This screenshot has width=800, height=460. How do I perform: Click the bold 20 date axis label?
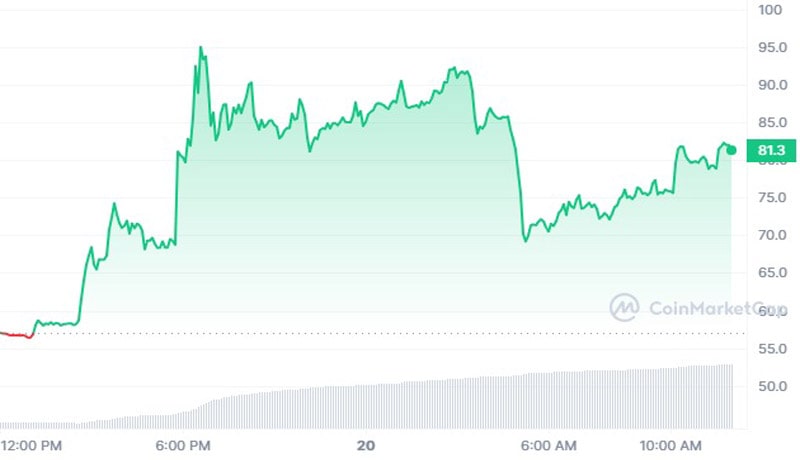[x=366, y=444]
